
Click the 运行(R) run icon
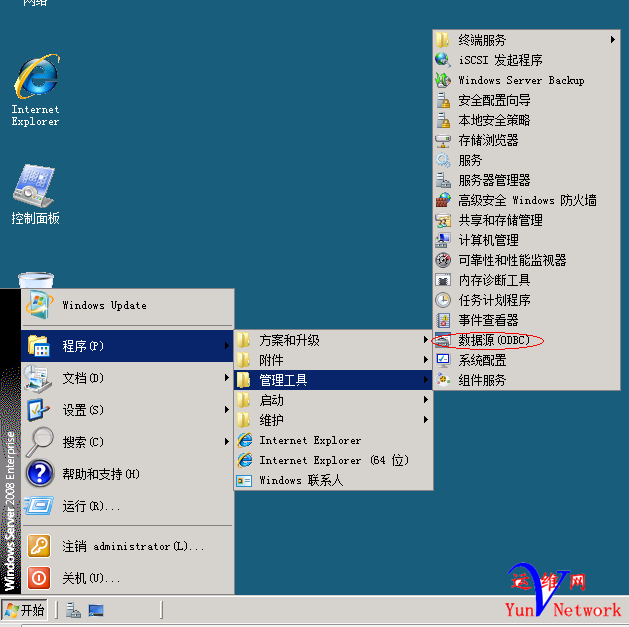pos(39,506)
